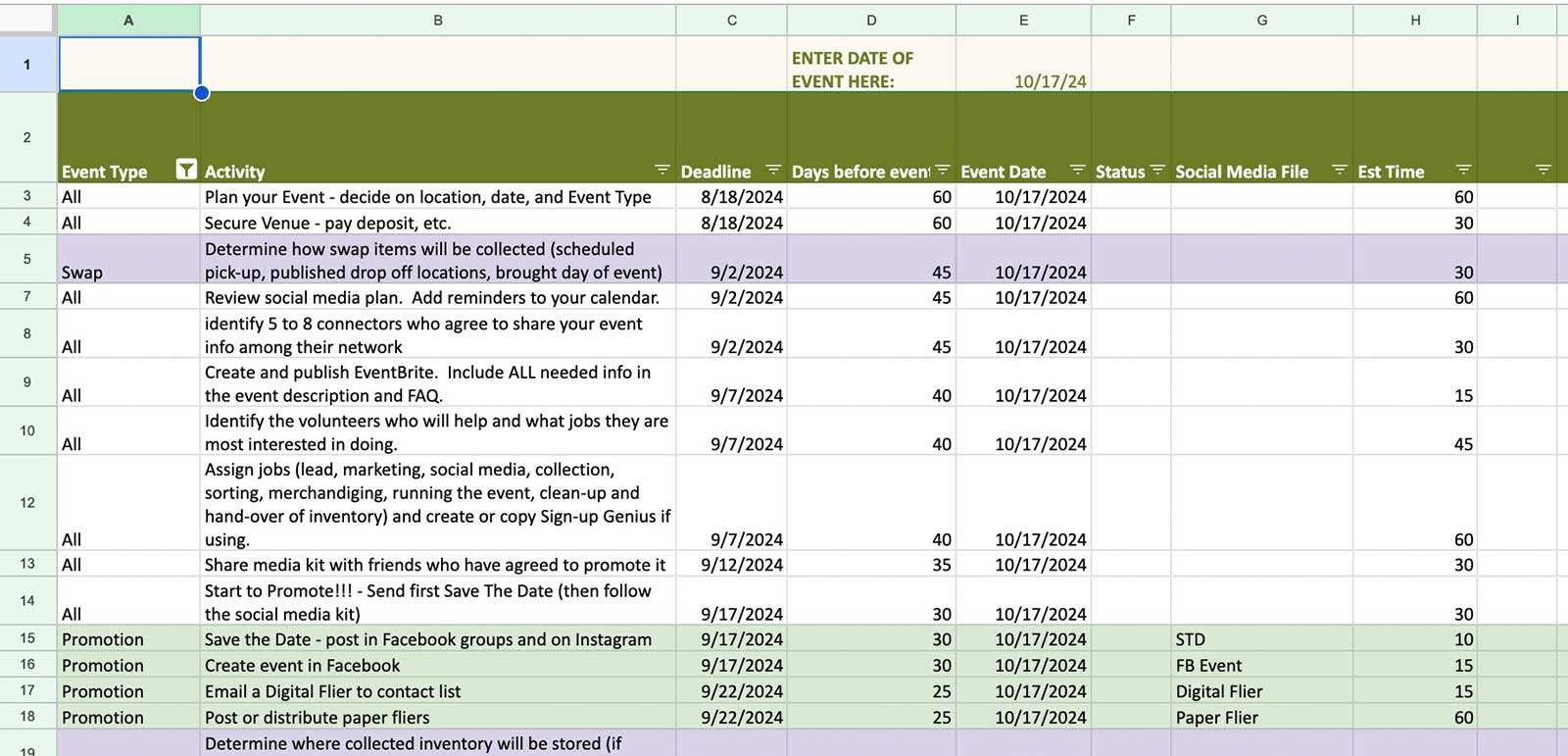This screenshot has width=1568, height=756.
Task: Click the Status header cell
Action: [1131, 137]
